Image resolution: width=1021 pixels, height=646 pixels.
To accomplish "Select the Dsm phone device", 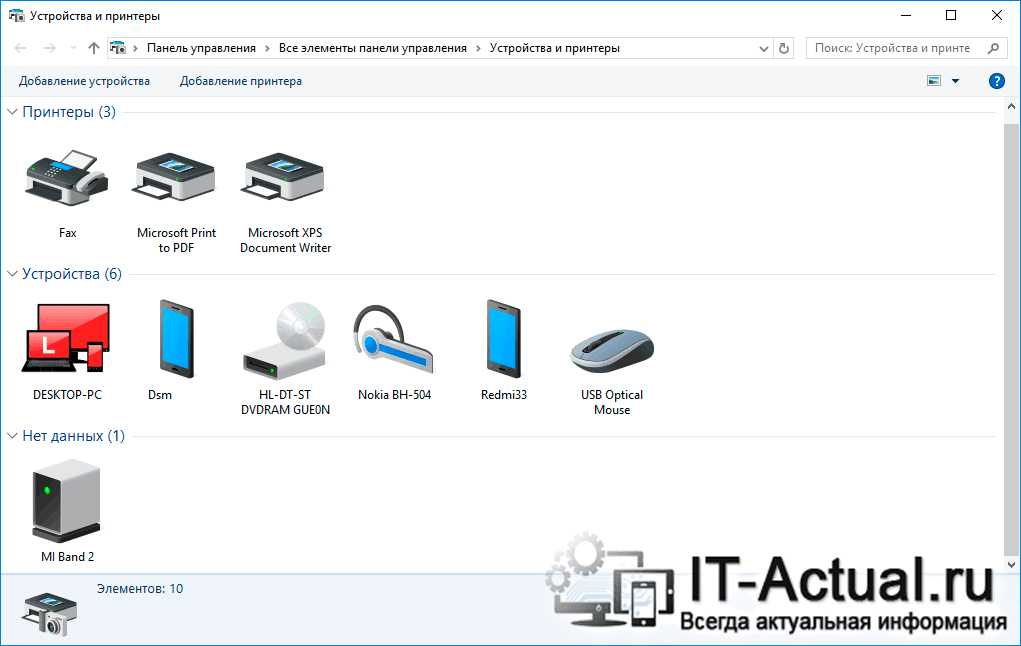I will [x=176, y=340].
